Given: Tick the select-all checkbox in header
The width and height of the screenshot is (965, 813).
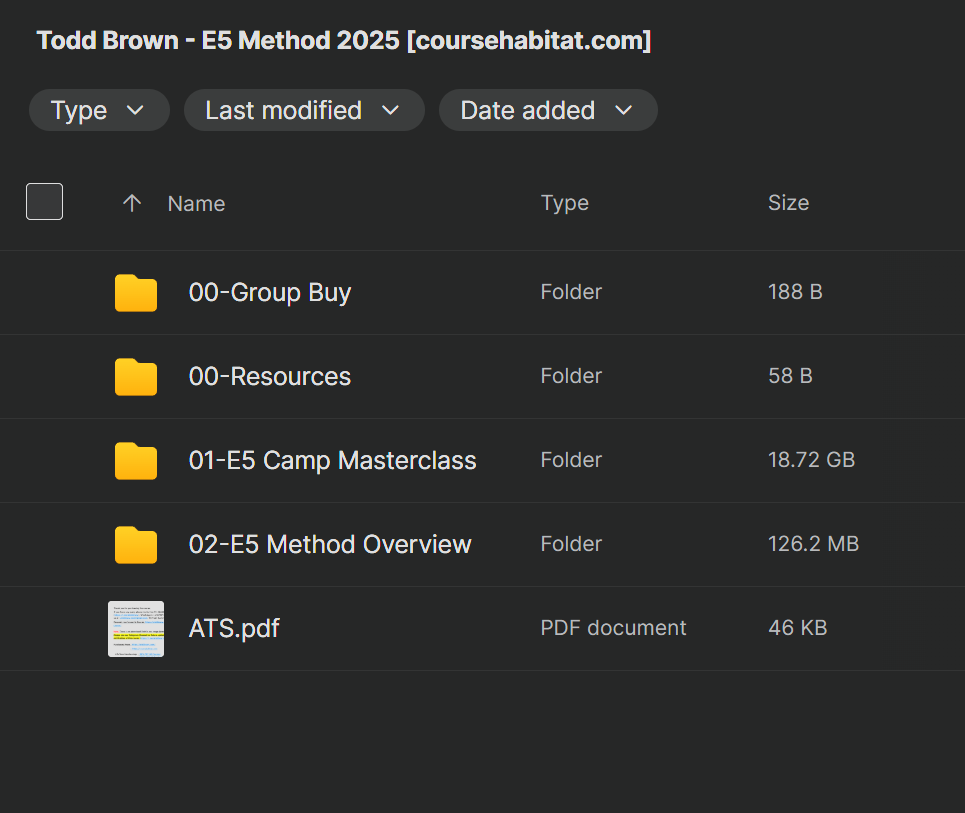Looking at the screenshot, I should (44, 202).
